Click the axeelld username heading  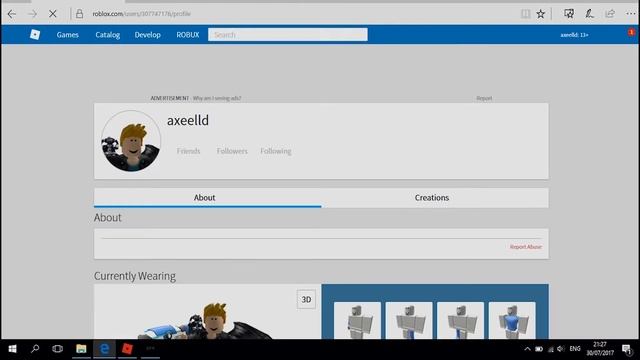[x=188, y=120]
